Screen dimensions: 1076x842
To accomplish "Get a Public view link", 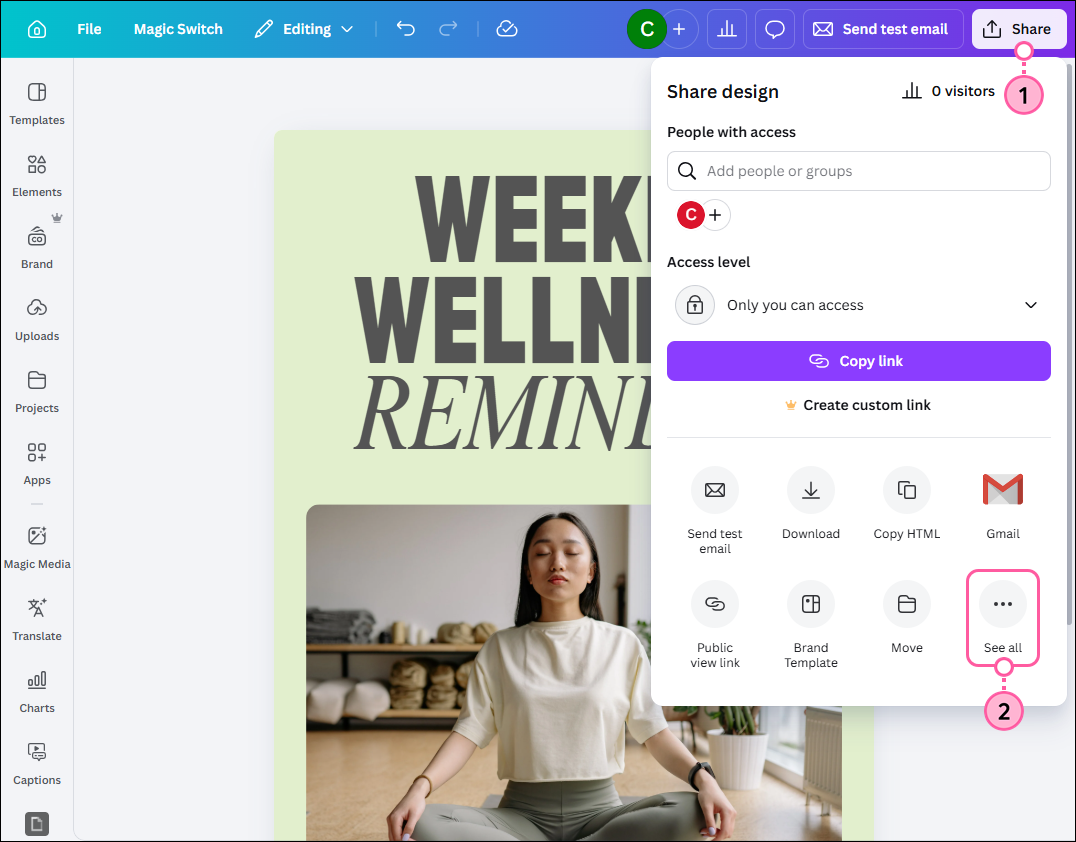I will 714,620.
